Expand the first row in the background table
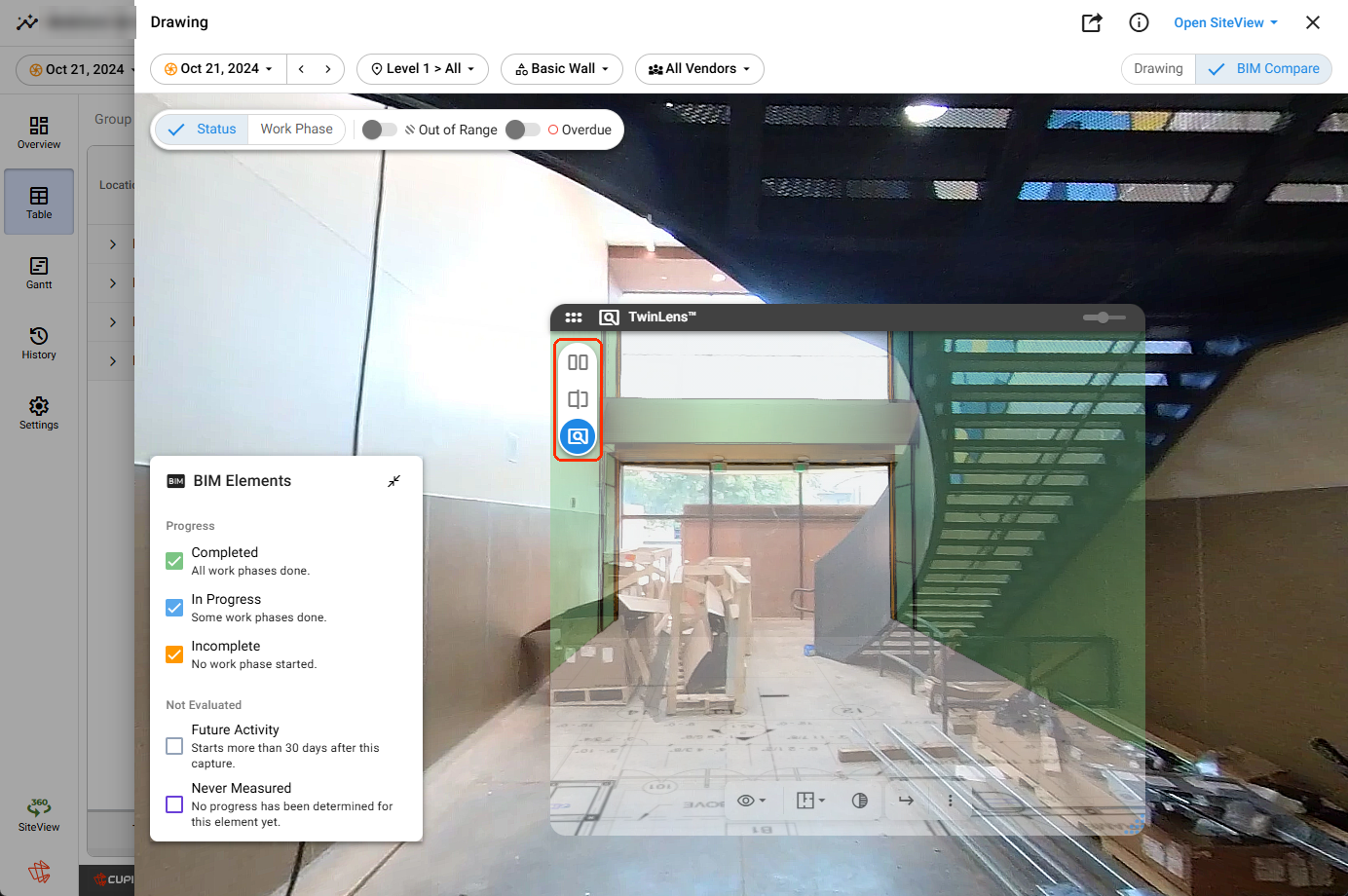The width and height of the screenshot is (1348, 896). click(x=113, y=244)
